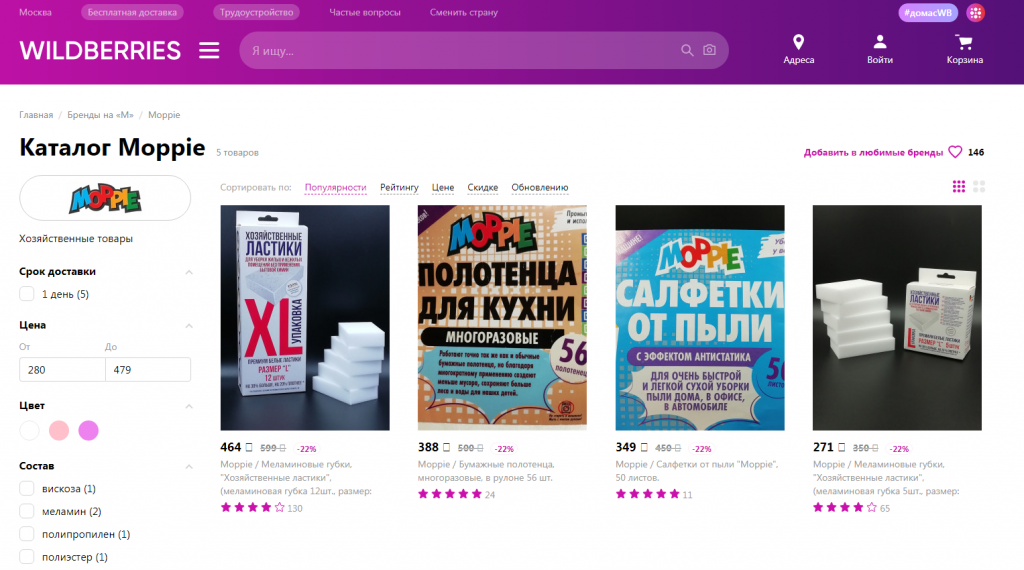Viewport: 1024px width, 570px height.
Task: Click Сменить страну link
Action: pos(464,12)
